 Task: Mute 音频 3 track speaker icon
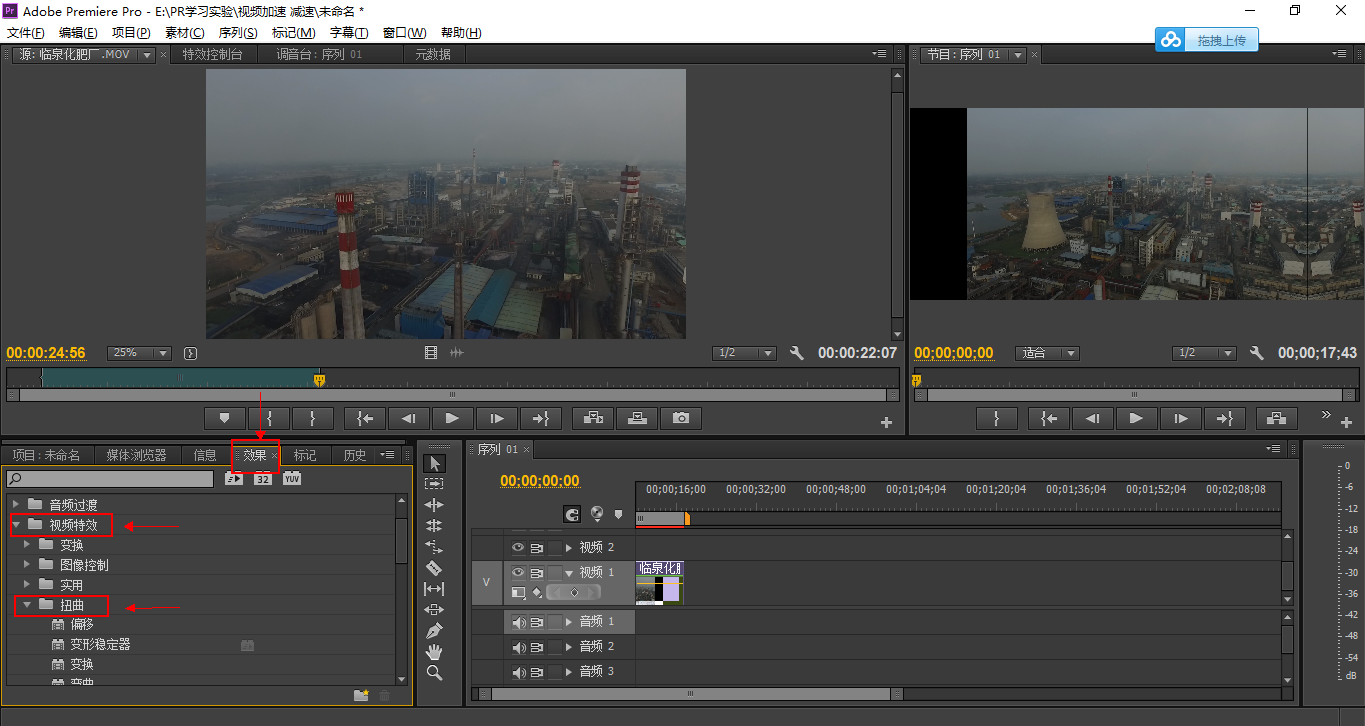click(519, 672)
